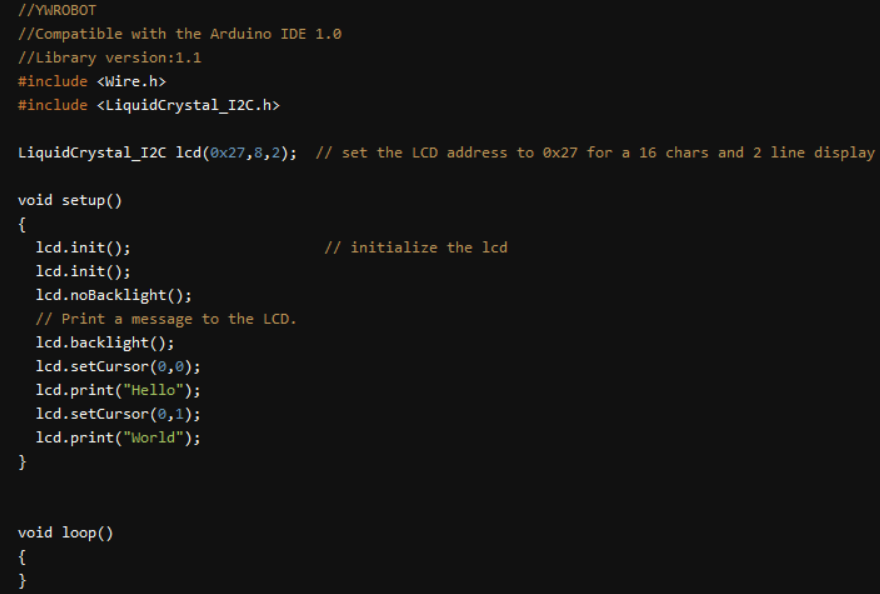The width and height of the screenshot is (880, 594).
Task: Click the void loop() declaration
Action: point(66,533)
